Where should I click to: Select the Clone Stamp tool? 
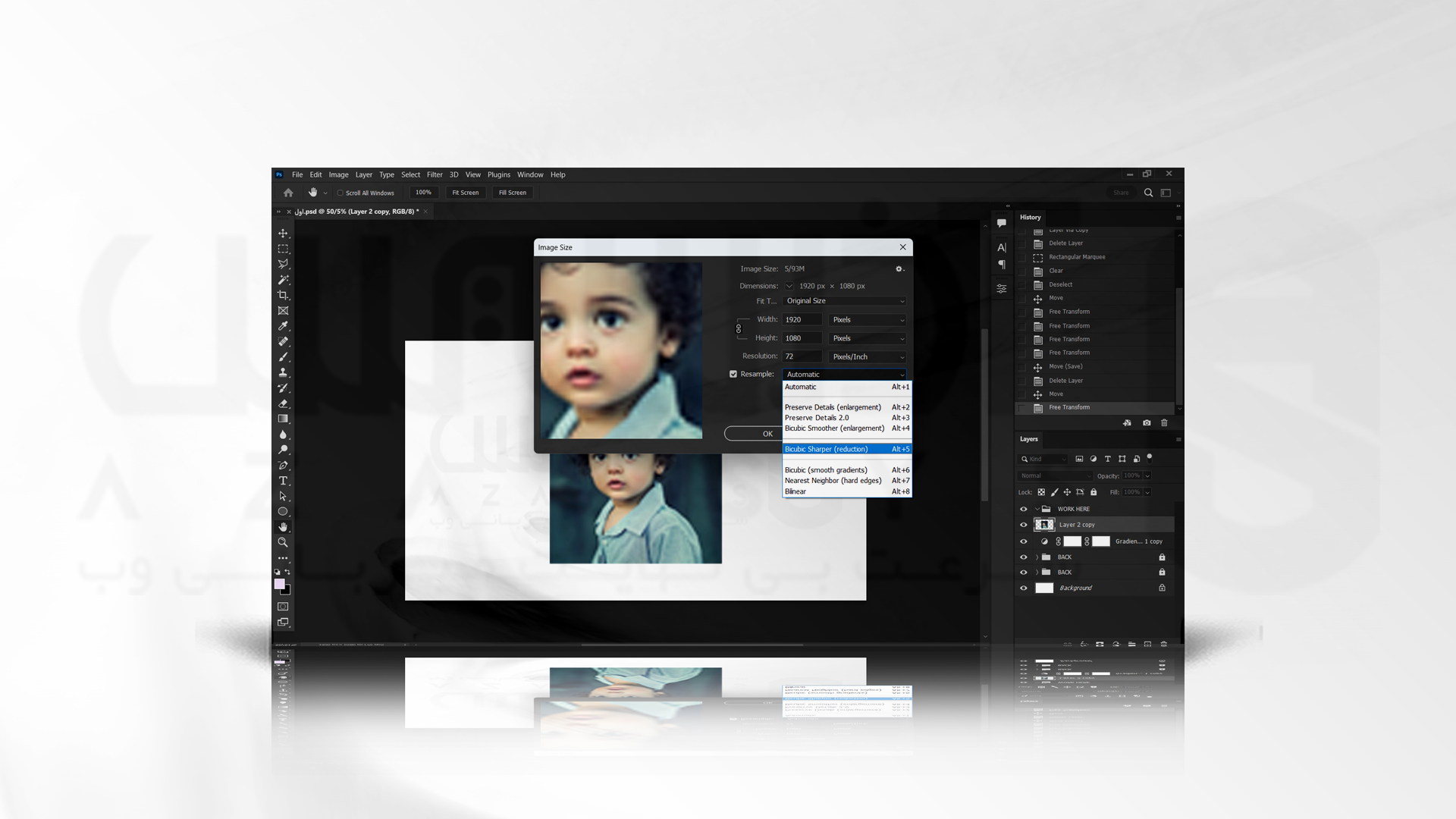pos(283,372)
